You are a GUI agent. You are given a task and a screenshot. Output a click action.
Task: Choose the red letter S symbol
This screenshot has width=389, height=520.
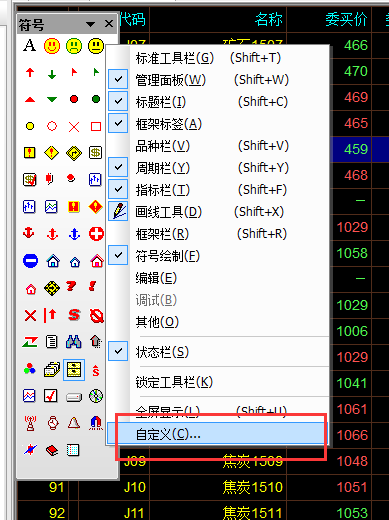tap(74, 315)
